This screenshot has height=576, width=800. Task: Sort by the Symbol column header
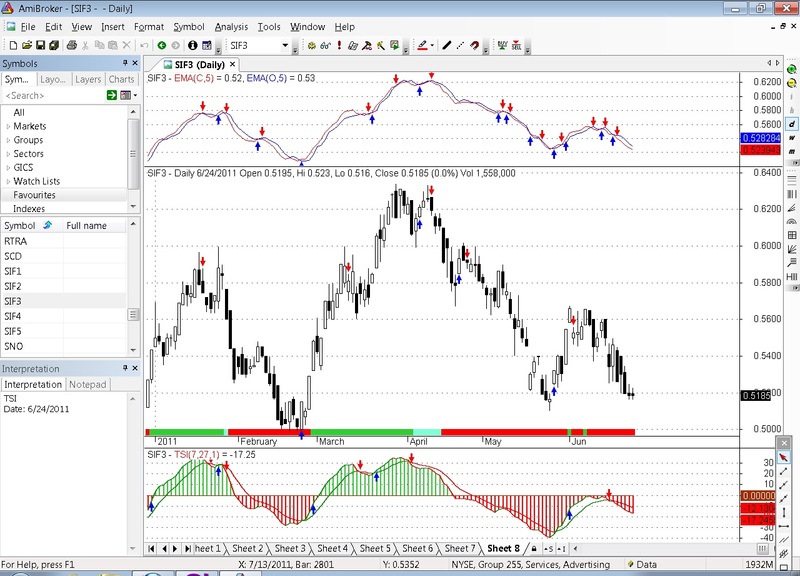32,226
